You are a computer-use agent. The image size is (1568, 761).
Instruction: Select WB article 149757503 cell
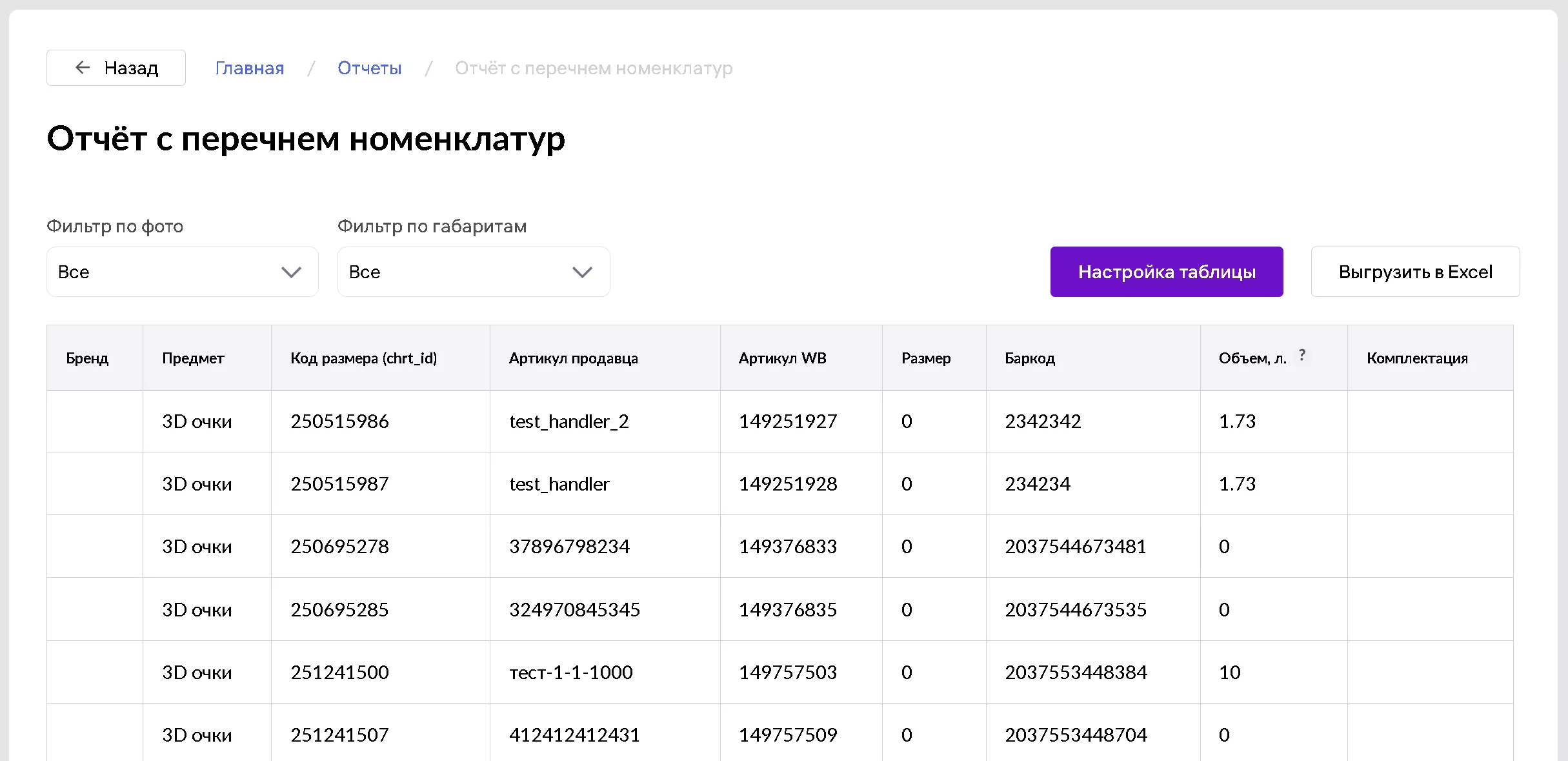coord(787,673)
